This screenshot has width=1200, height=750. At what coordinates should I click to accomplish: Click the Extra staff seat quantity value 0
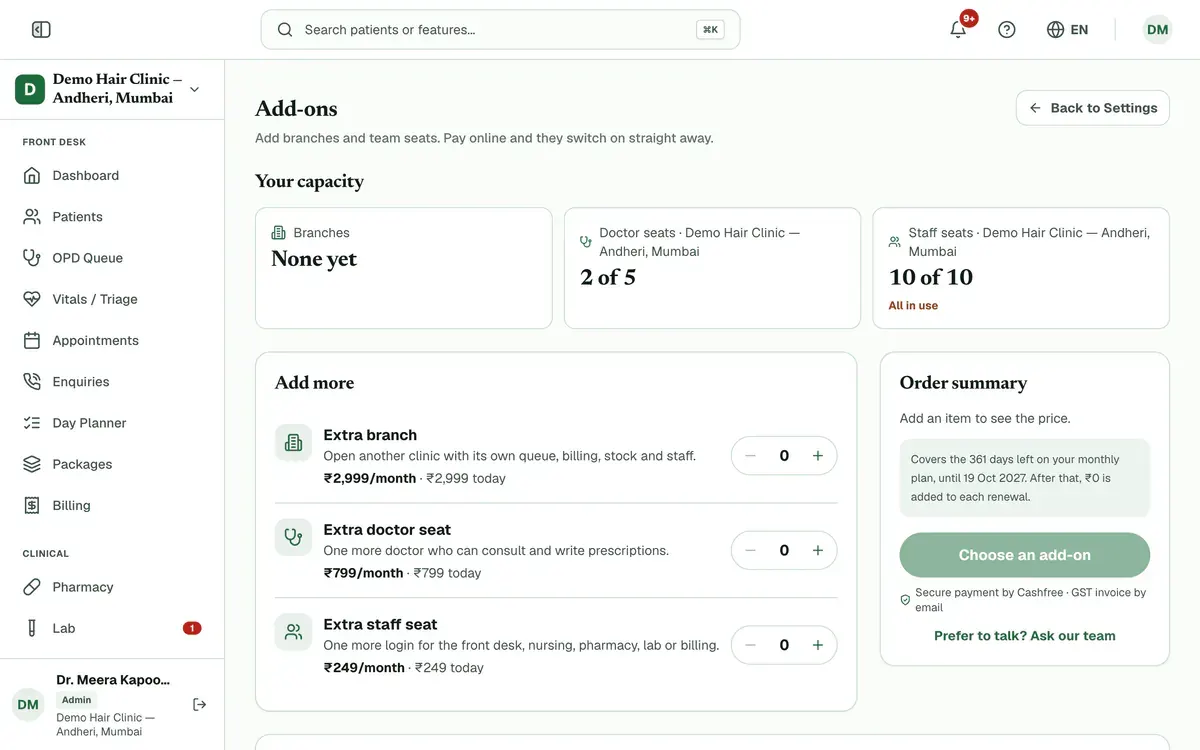(784, 645)
